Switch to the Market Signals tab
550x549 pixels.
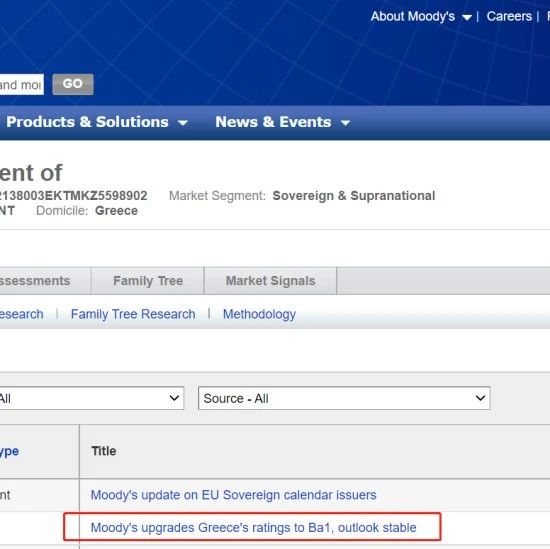[x=270, y=281]
